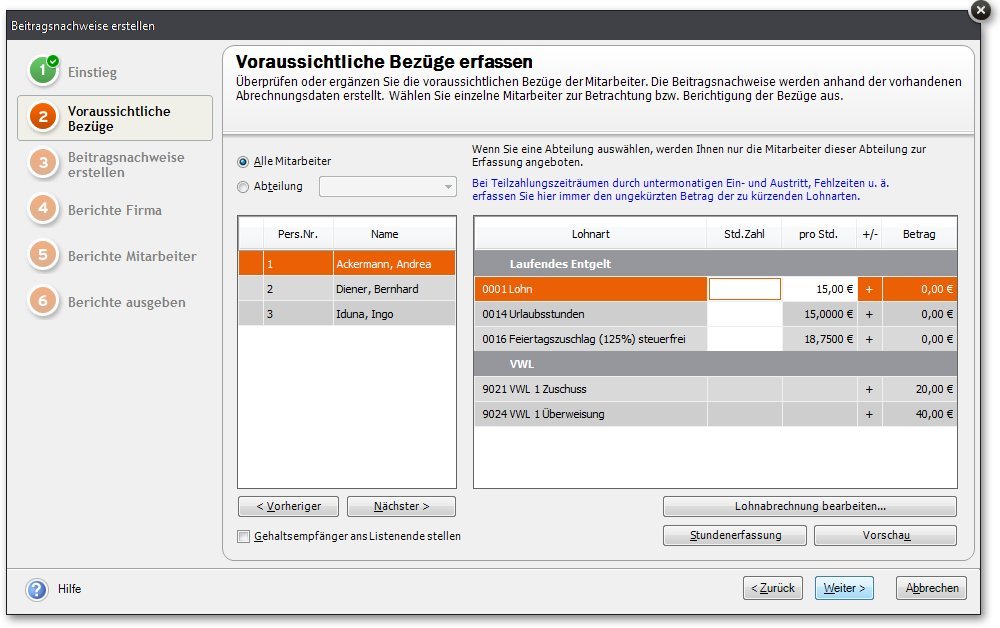Open the Stundenerfassung dialog
This screenshot has height=628, width=1000.
pos(734,535)
